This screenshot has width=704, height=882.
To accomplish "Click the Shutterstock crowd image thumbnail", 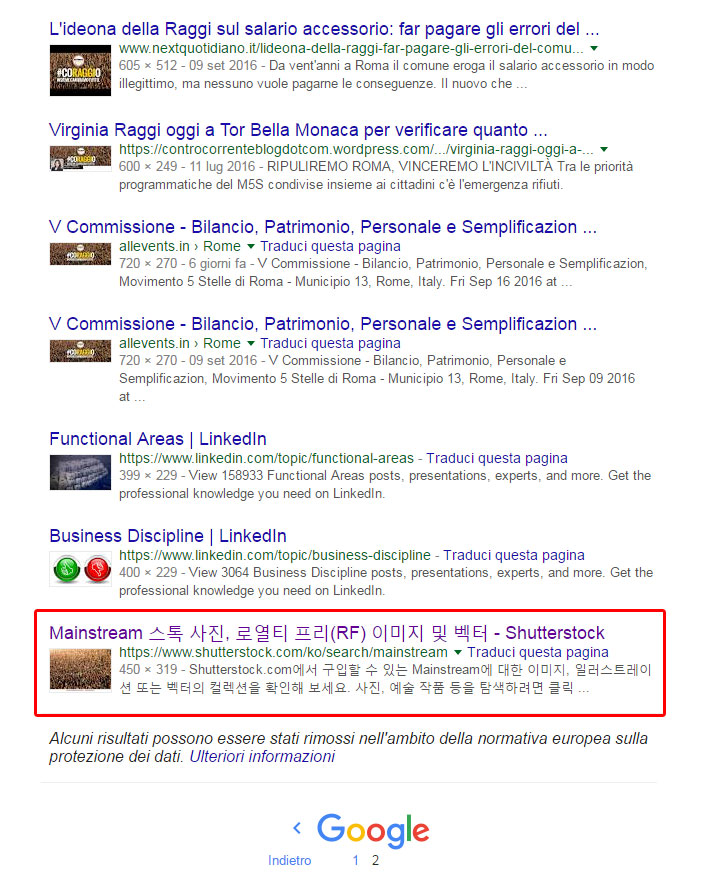I will [80, 669].
